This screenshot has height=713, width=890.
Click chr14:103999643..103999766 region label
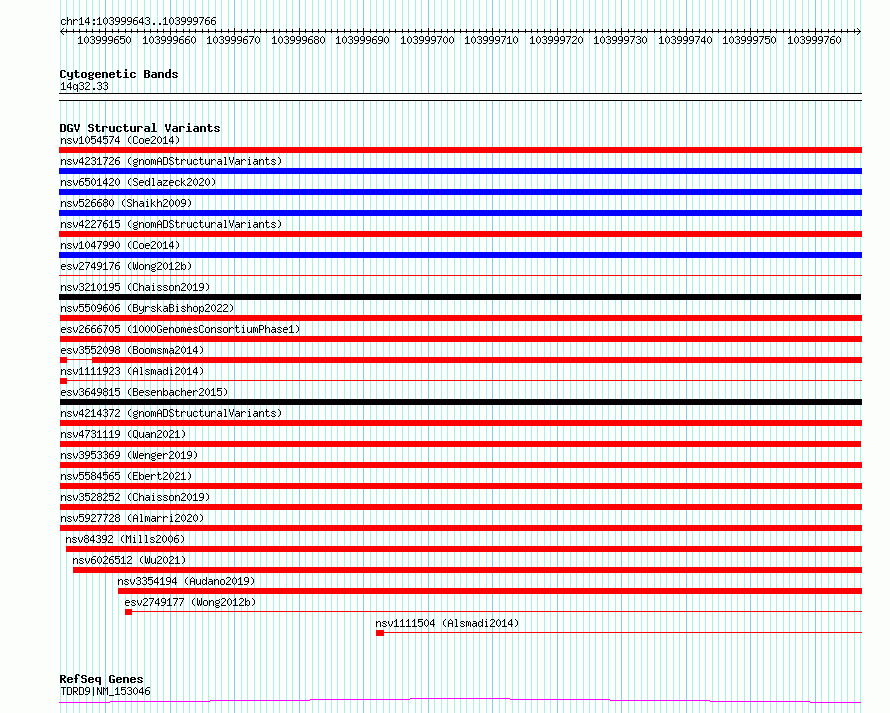[138, 22]
